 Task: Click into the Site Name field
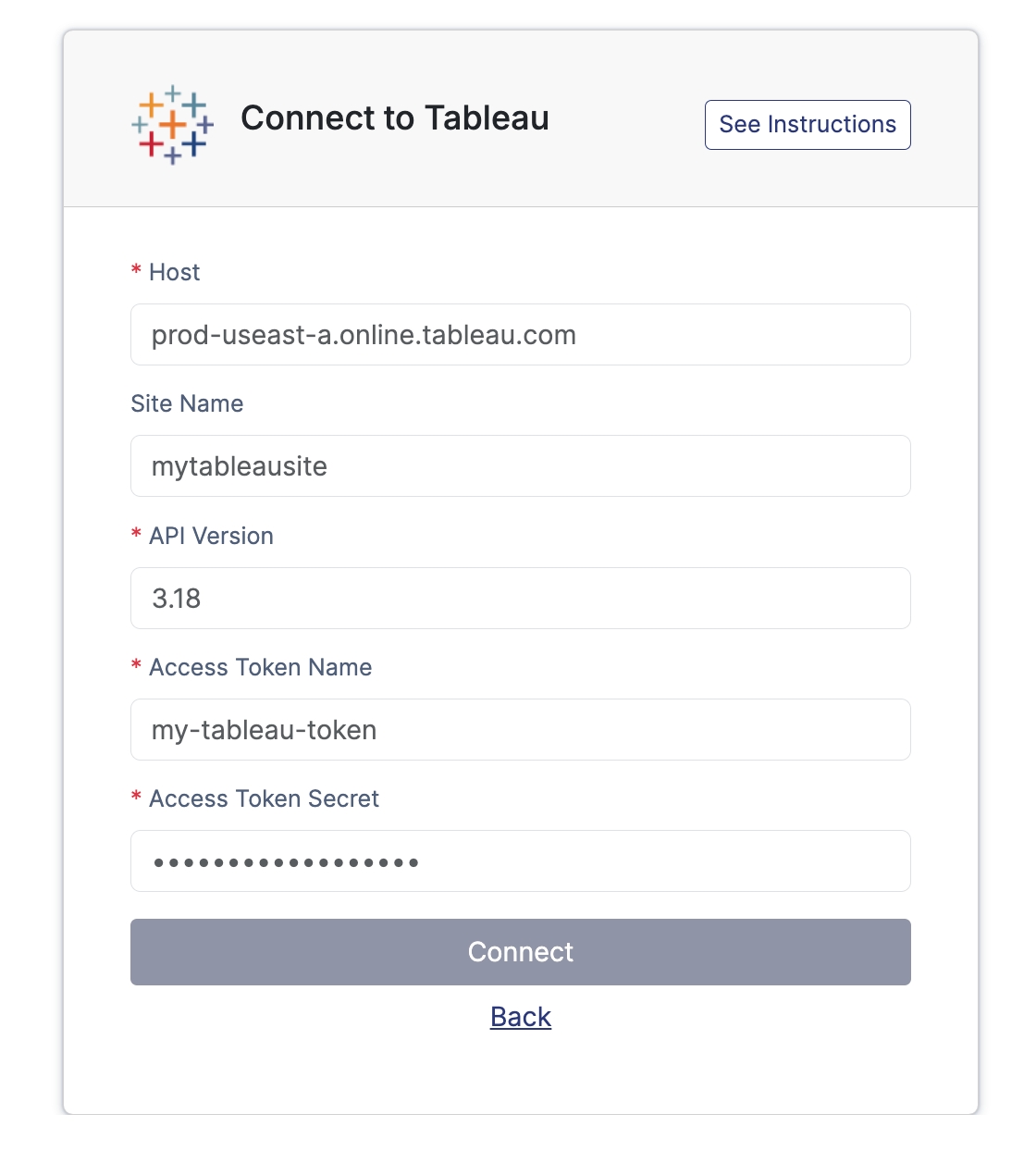pos(520,466)
